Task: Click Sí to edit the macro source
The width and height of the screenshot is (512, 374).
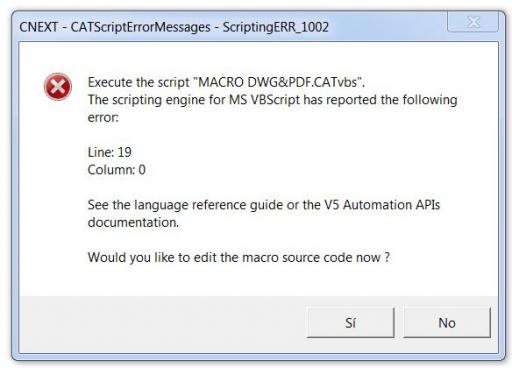Action: click(x=350, y=322)
